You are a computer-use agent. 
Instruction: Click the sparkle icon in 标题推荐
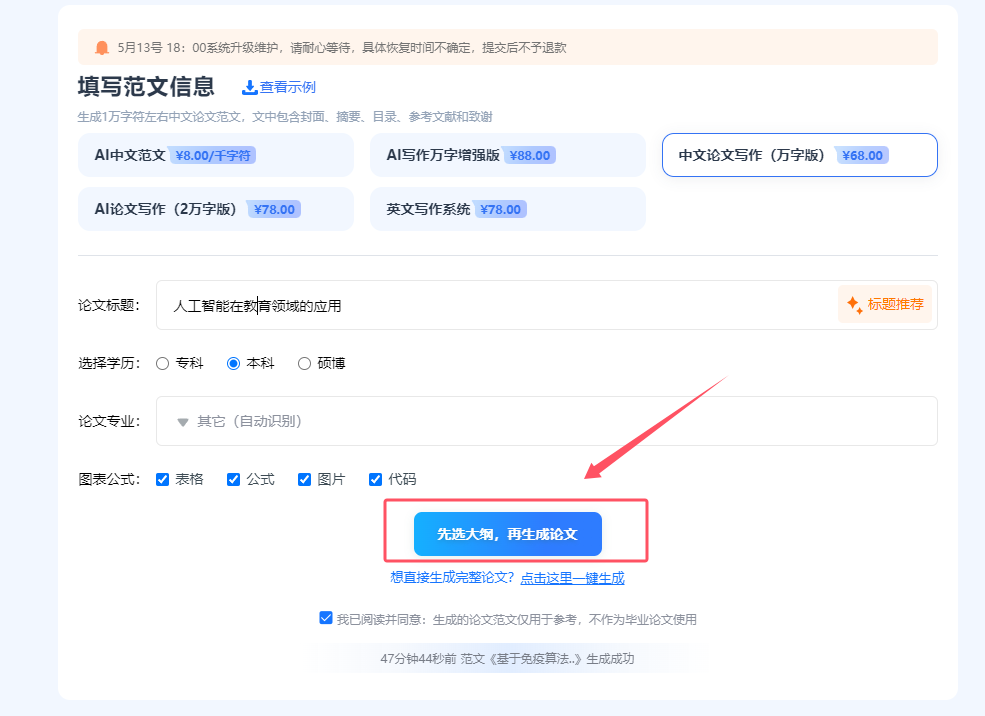[x=854, y=305]
